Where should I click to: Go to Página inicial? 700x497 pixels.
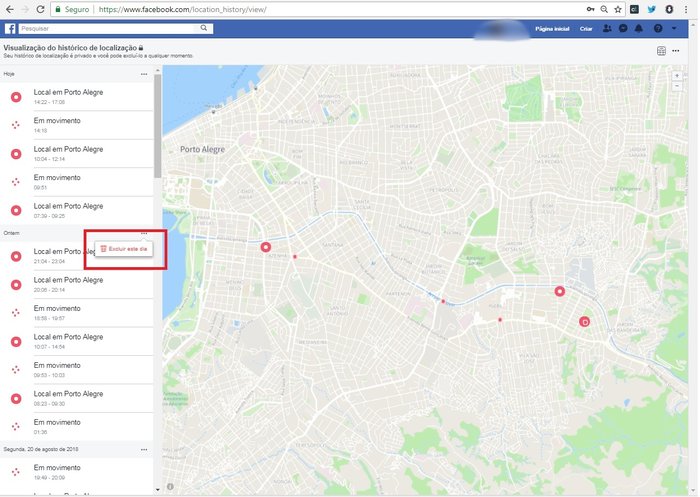coord(552,29)
